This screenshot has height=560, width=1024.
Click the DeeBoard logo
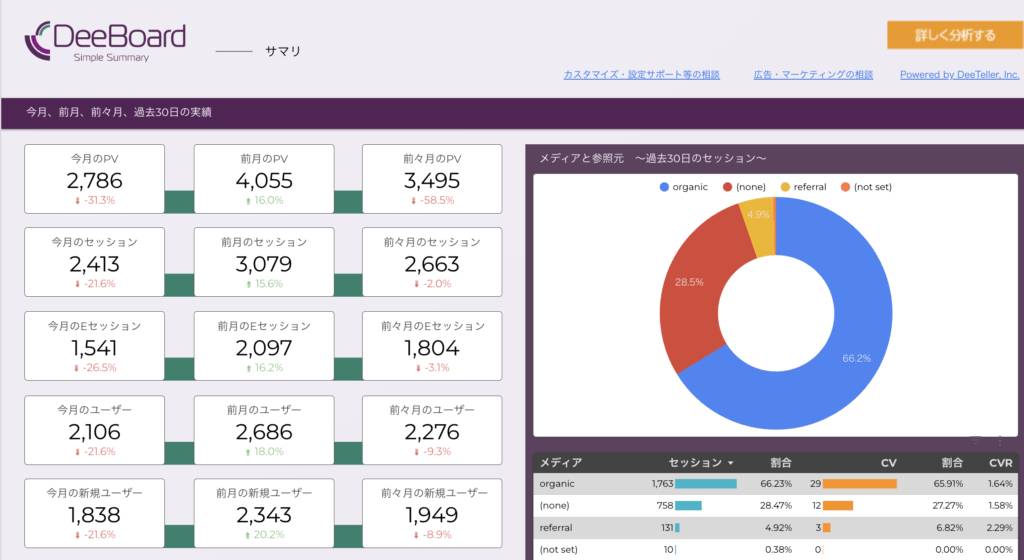coord(105,41)
